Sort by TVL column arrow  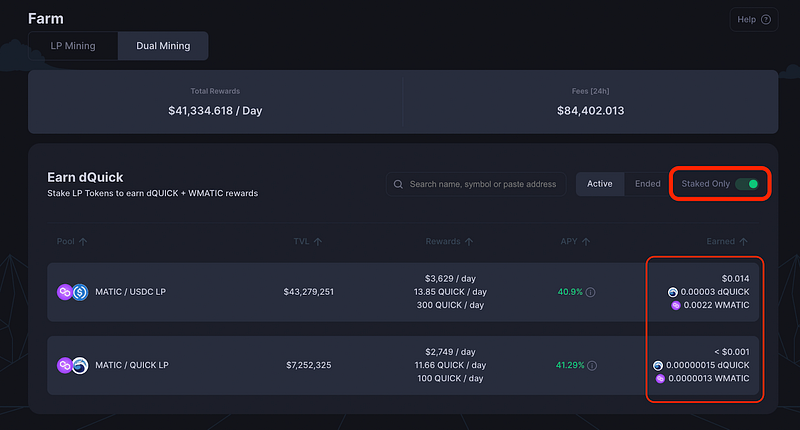pos(318,241)
